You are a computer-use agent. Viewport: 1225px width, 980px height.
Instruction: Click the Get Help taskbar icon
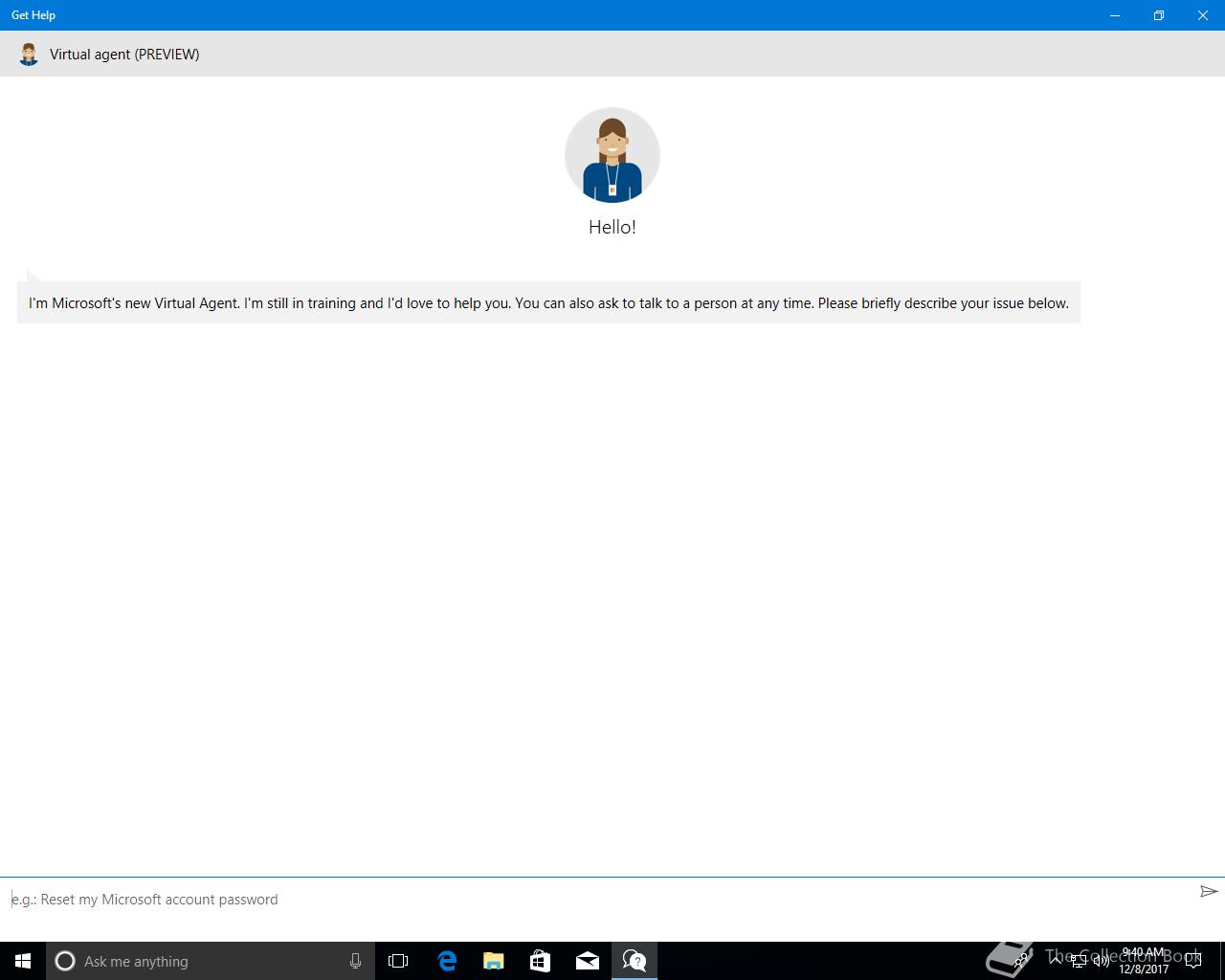tap(634, 961)
